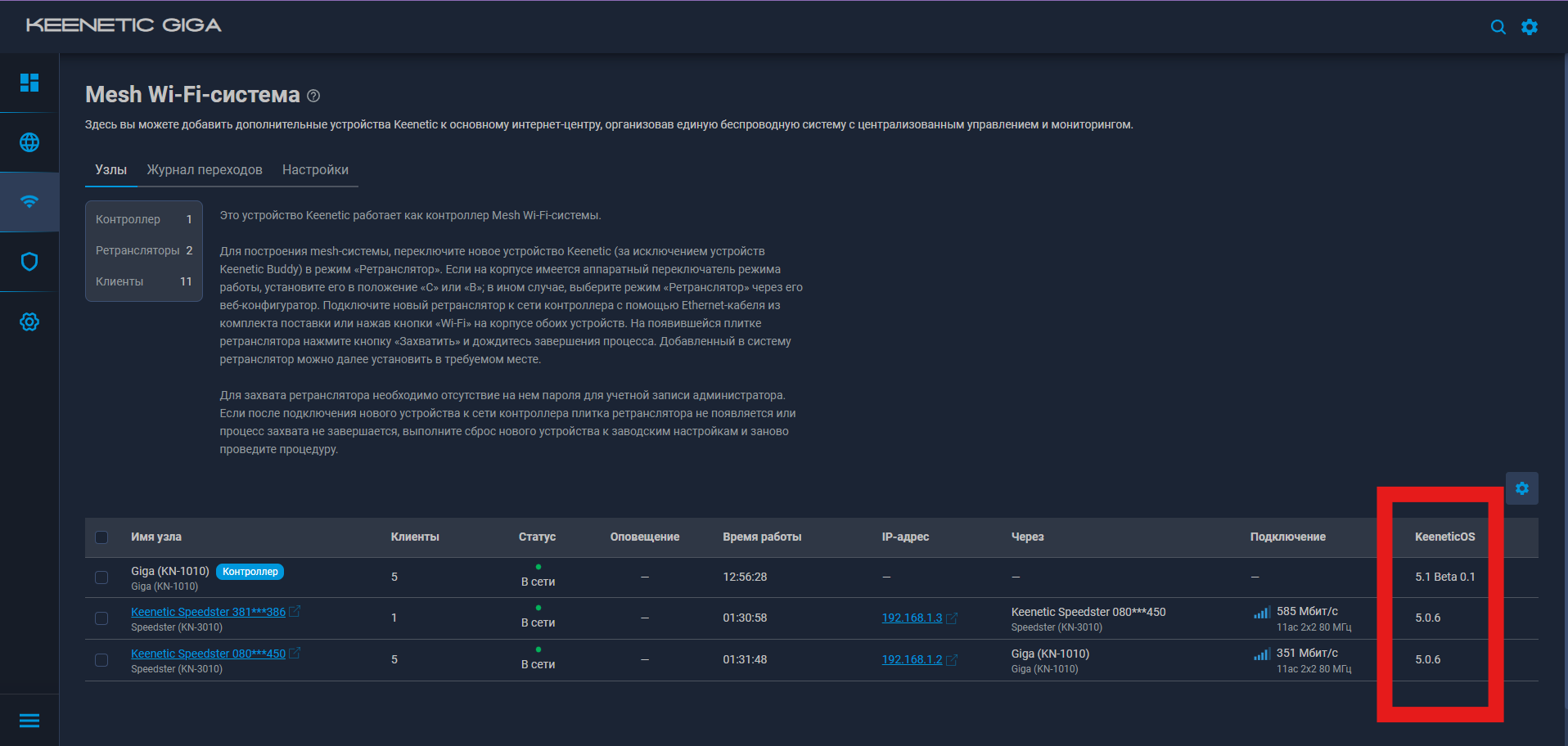The width and height of the screenshot is (1568, 746).
Task: Open table column settings gear button
Action: (1521, 488)
